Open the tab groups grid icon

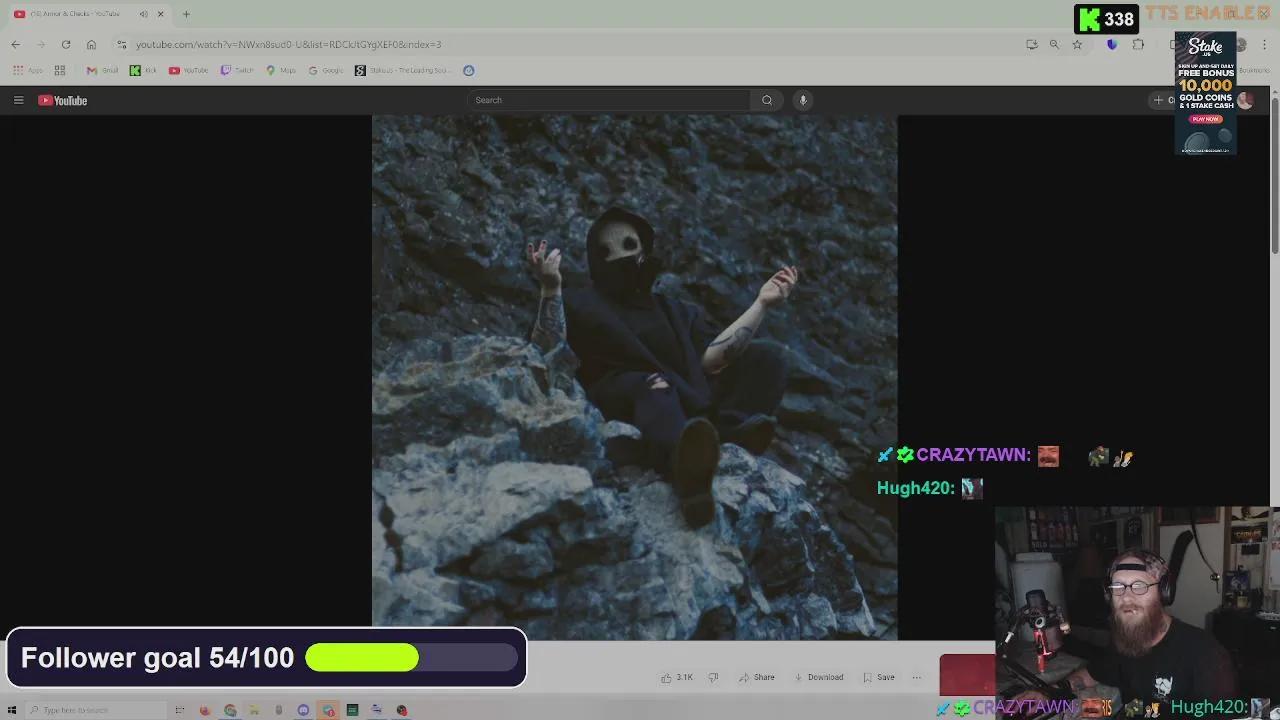[60, 70]
